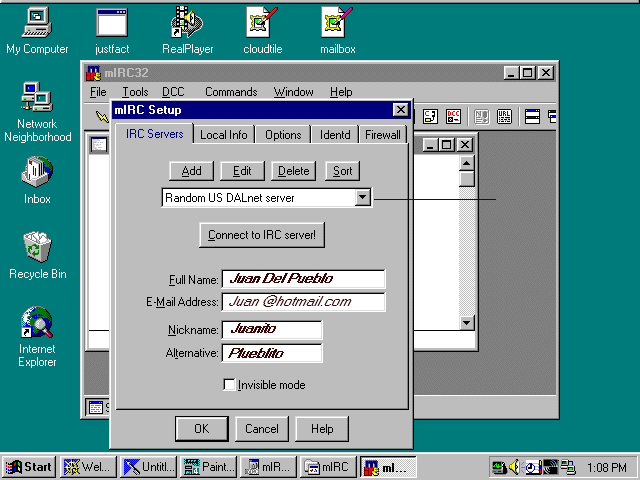This screenshot has width=640, height=480.
Task: Expand the Random US DALnet server dropdown
Action: click(x=362, y=198)
